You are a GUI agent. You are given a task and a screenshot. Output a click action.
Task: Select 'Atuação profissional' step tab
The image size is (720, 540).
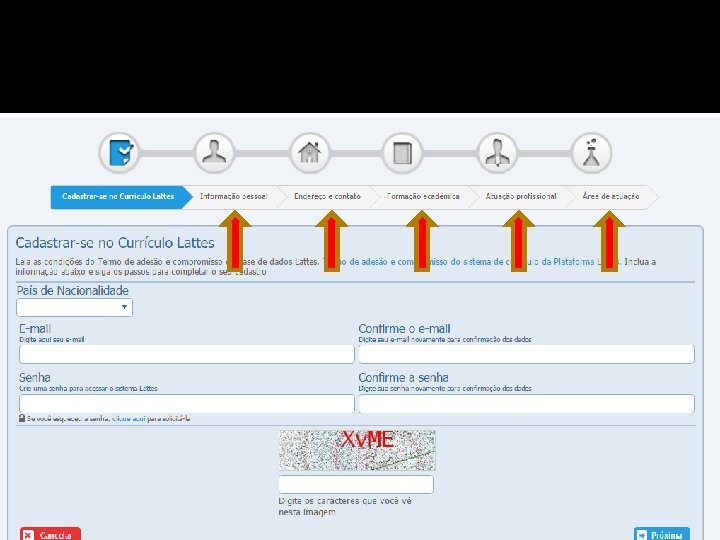pos(521,197)
